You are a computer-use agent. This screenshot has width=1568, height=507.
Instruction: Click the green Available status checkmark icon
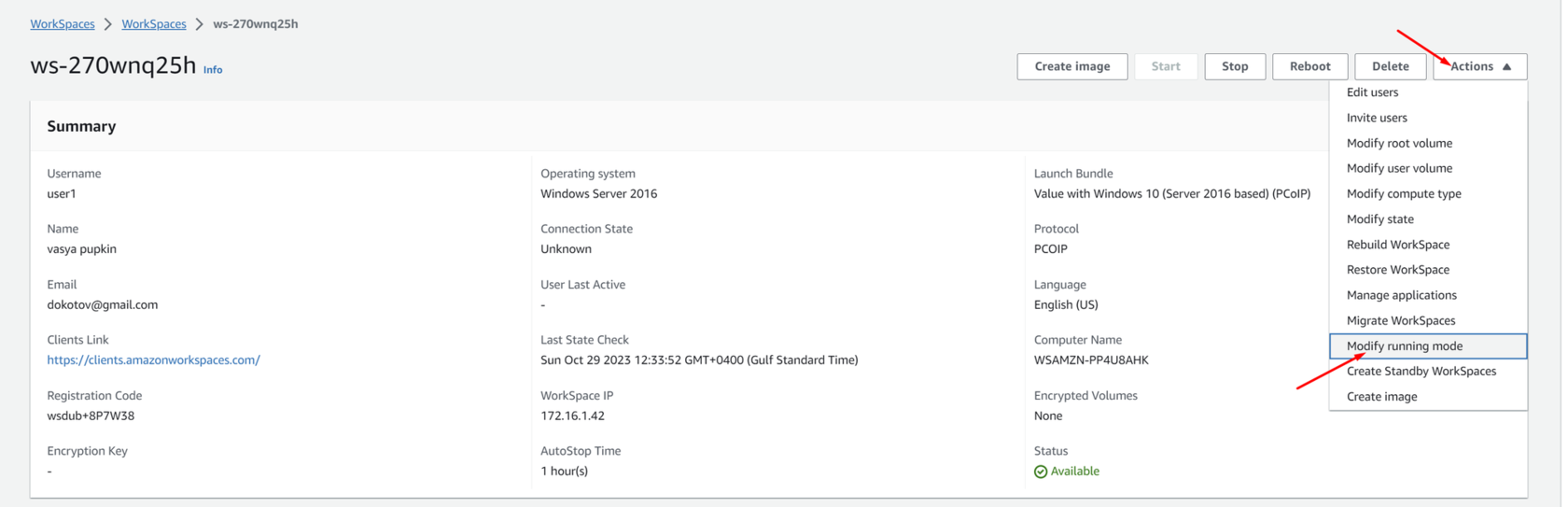[1040, 472]
